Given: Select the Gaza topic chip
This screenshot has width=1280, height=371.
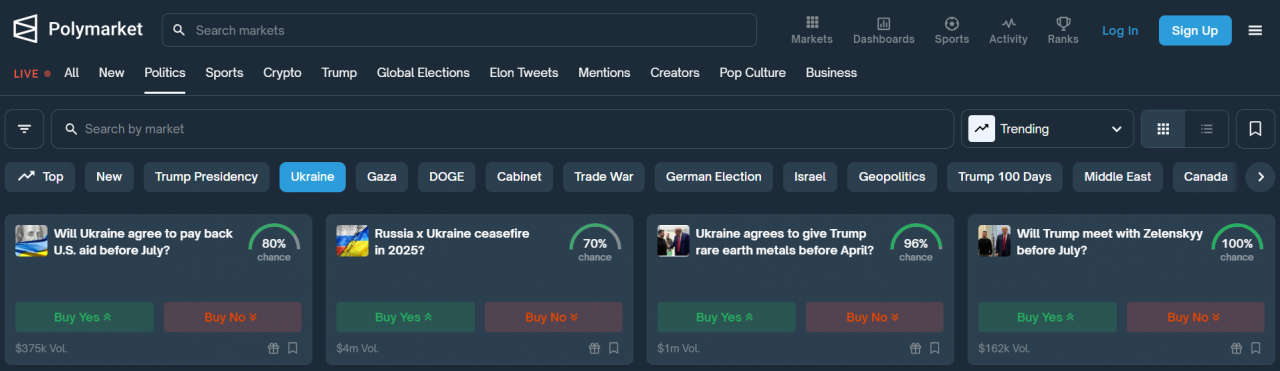Looking at the screenshot, I should pyautogui.click(x=382, y=177).
